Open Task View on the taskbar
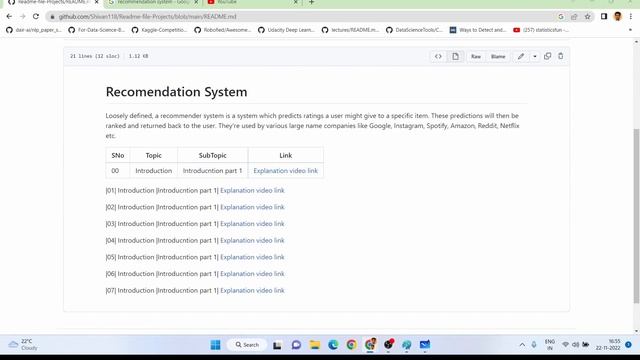 coord(277,345)
